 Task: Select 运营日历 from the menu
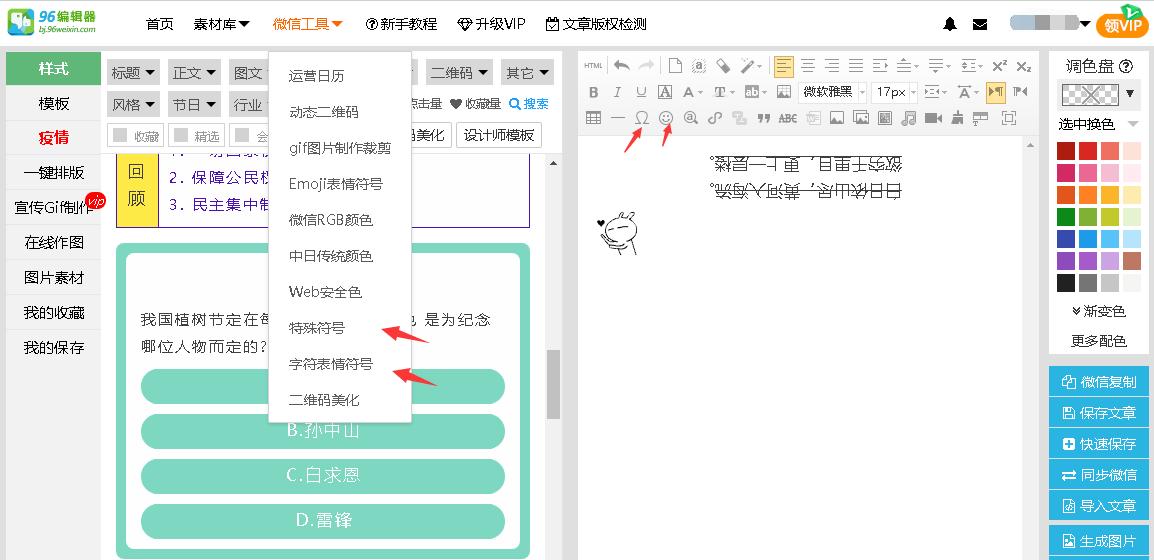(x=316, y=76)
